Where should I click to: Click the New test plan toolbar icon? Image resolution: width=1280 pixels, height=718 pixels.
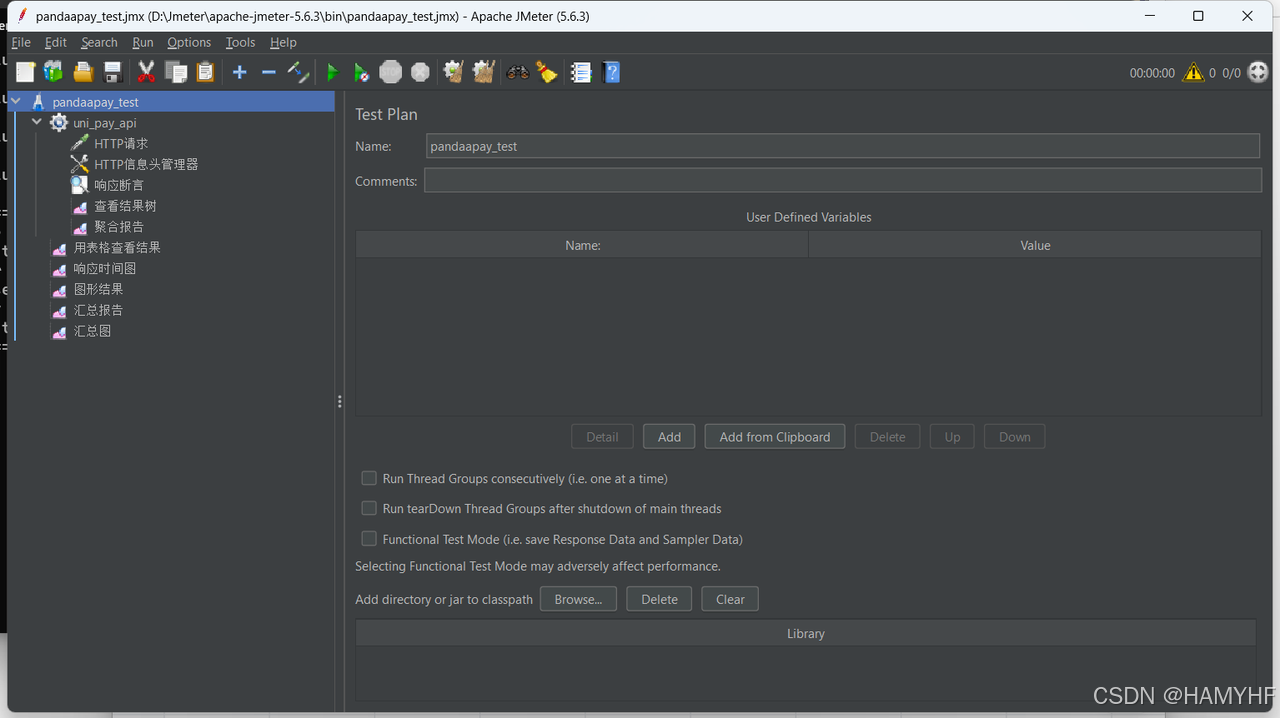[25, 72]
